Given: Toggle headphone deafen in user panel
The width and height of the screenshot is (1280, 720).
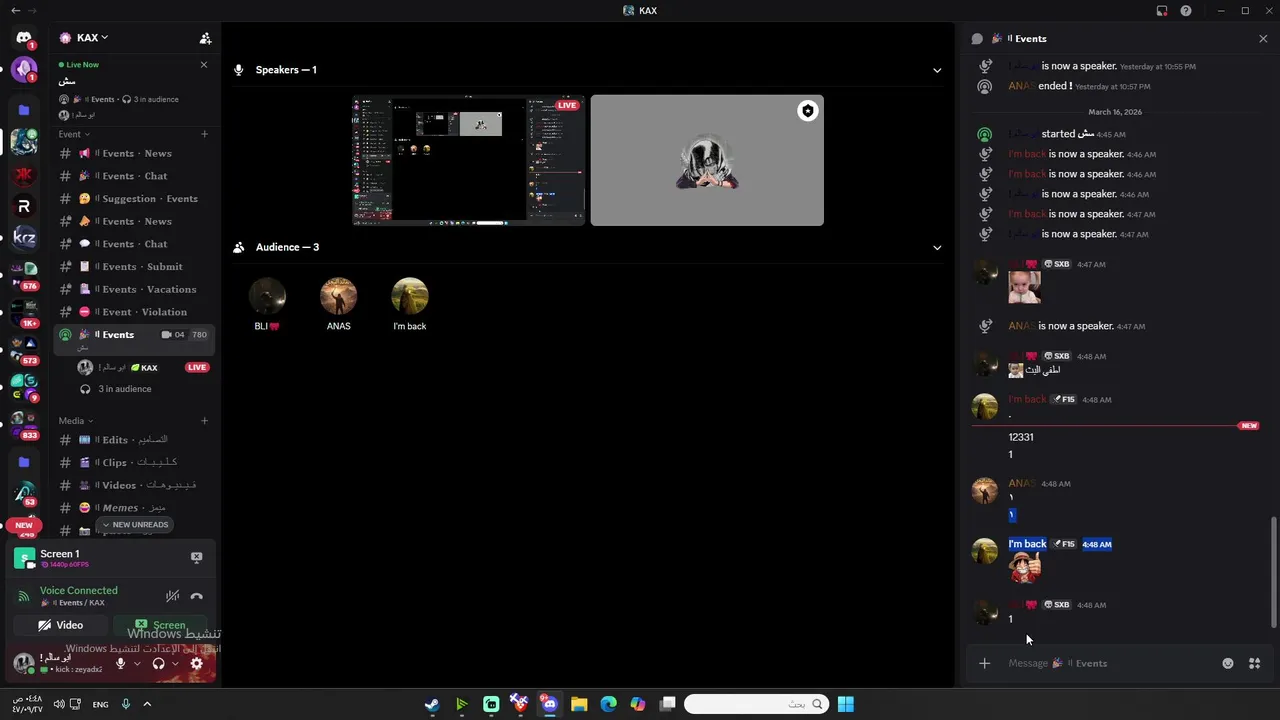Looking at the screenshot, I should point(158,663).
